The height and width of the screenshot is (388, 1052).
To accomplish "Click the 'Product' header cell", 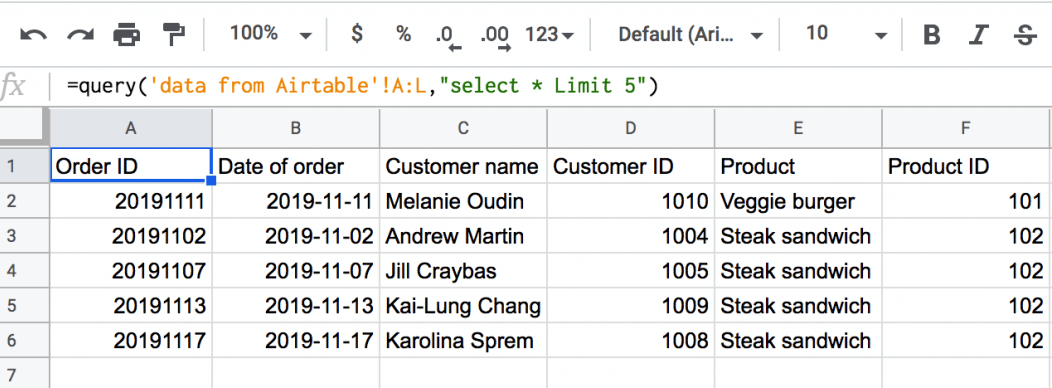I will (798, 166).
